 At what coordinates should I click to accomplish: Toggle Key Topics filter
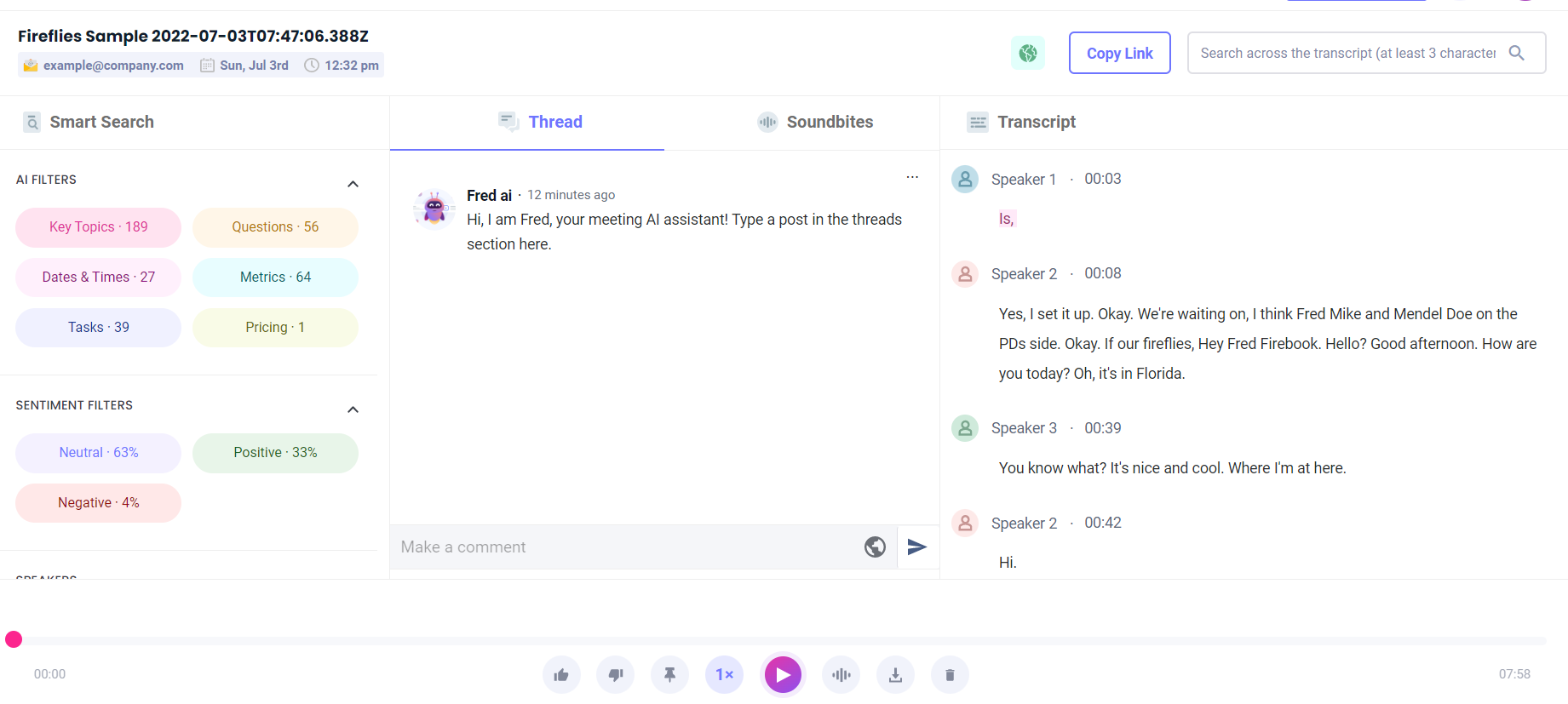tap(99, 227)
